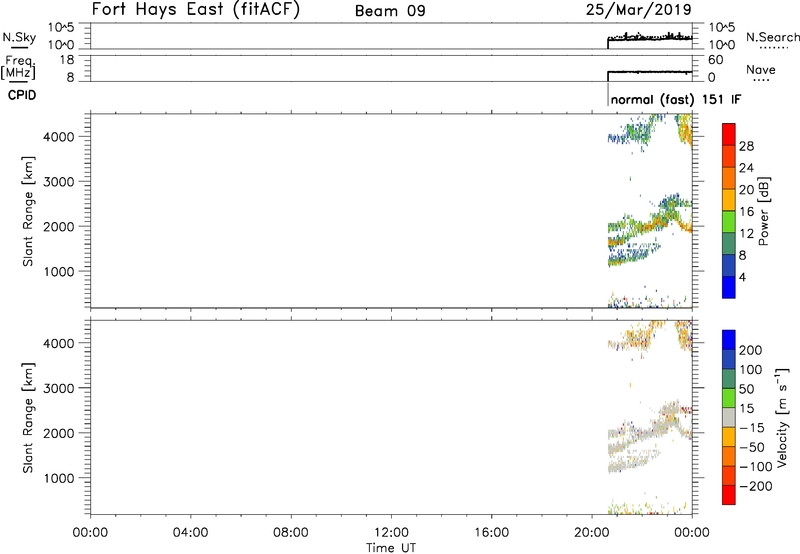
Task: Click the 'Fort Hays East (fitACF)' title
Action: click(x=195, y=10)
